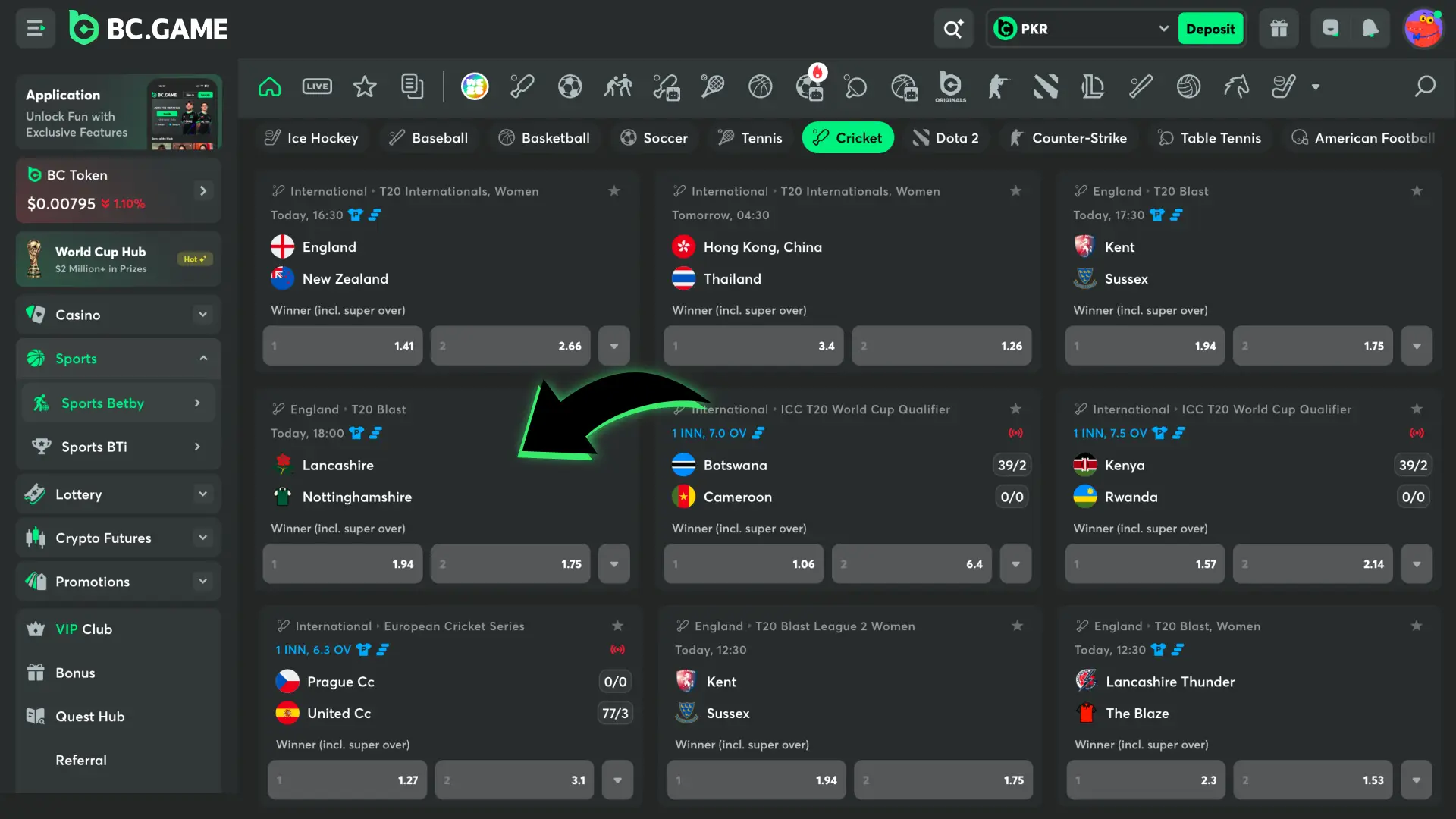Viewport: 1456px width, 819px height.
Task: Favorite the Lancashire Thunder vs The Blaze match
Action: (1417, 626)
